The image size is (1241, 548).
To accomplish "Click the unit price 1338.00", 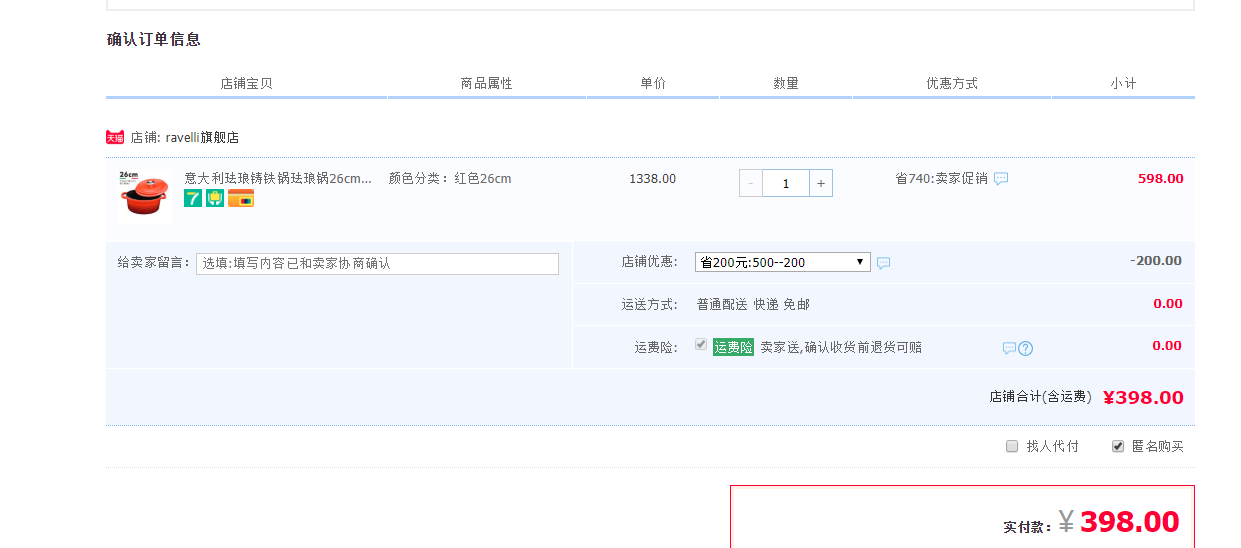I will 652,179.
